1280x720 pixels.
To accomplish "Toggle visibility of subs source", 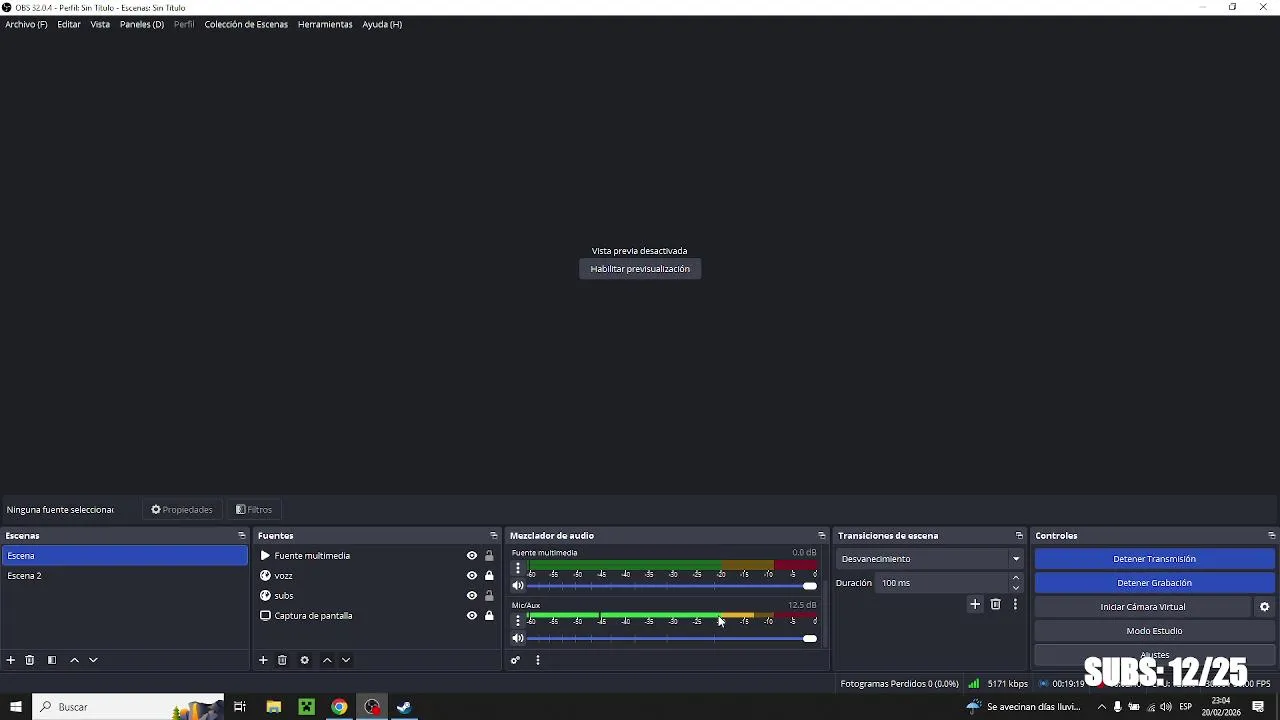I will tap(472, 596).
